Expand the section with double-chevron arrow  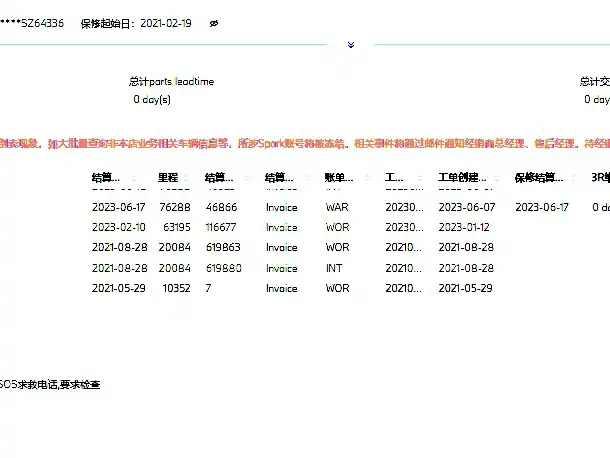click(351, 45)
